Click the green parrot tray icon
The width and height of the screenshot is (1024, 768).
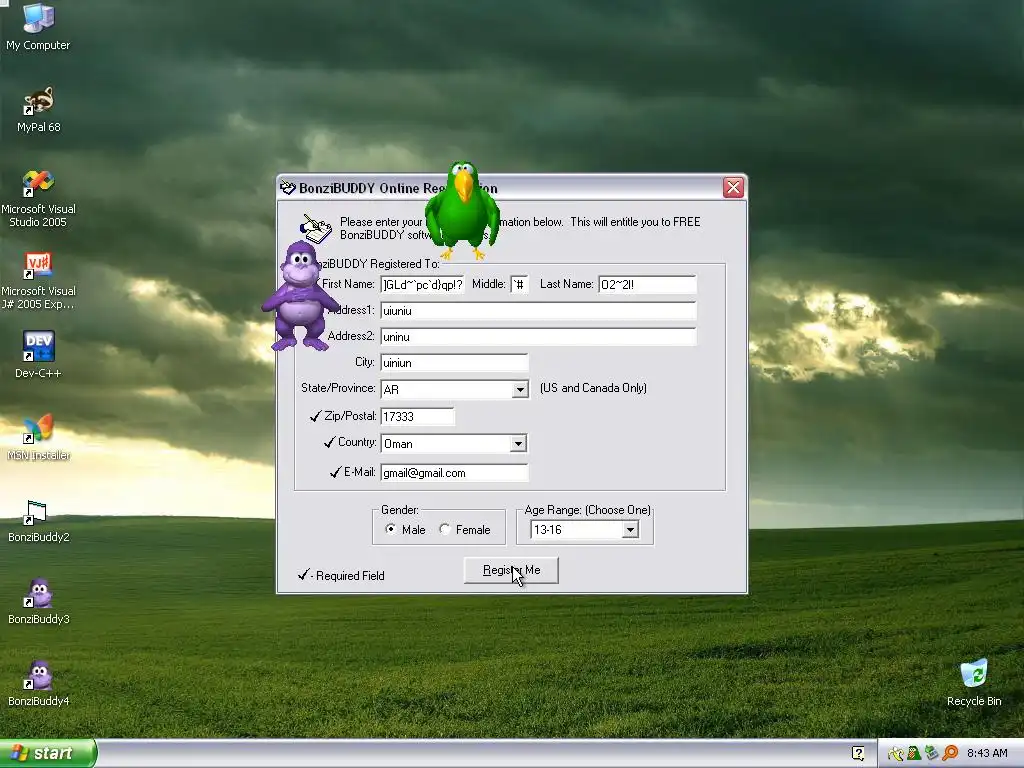click(914, 754)
